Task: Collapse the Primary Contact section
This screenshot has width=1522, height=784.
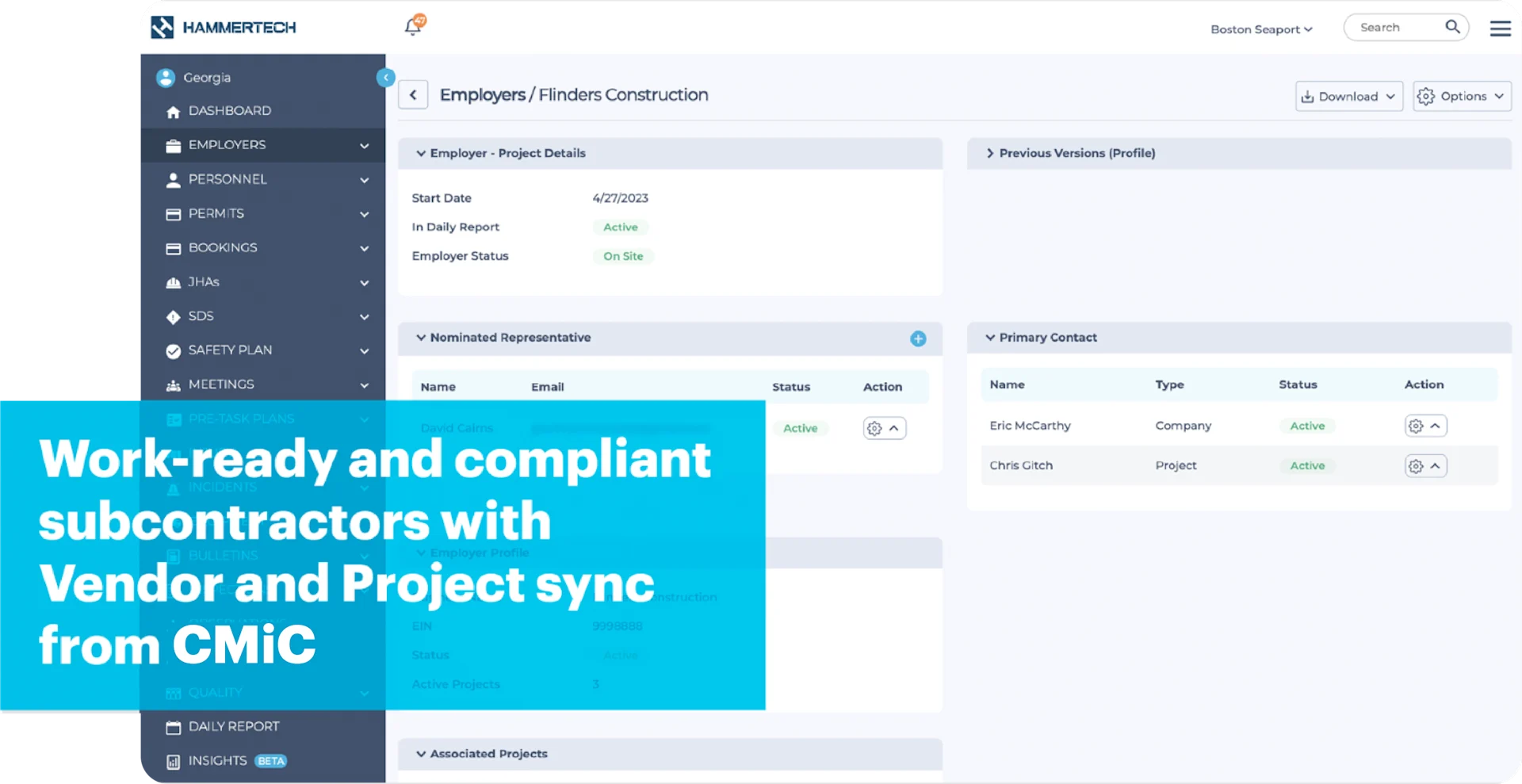Action: (x=990, y=338)
